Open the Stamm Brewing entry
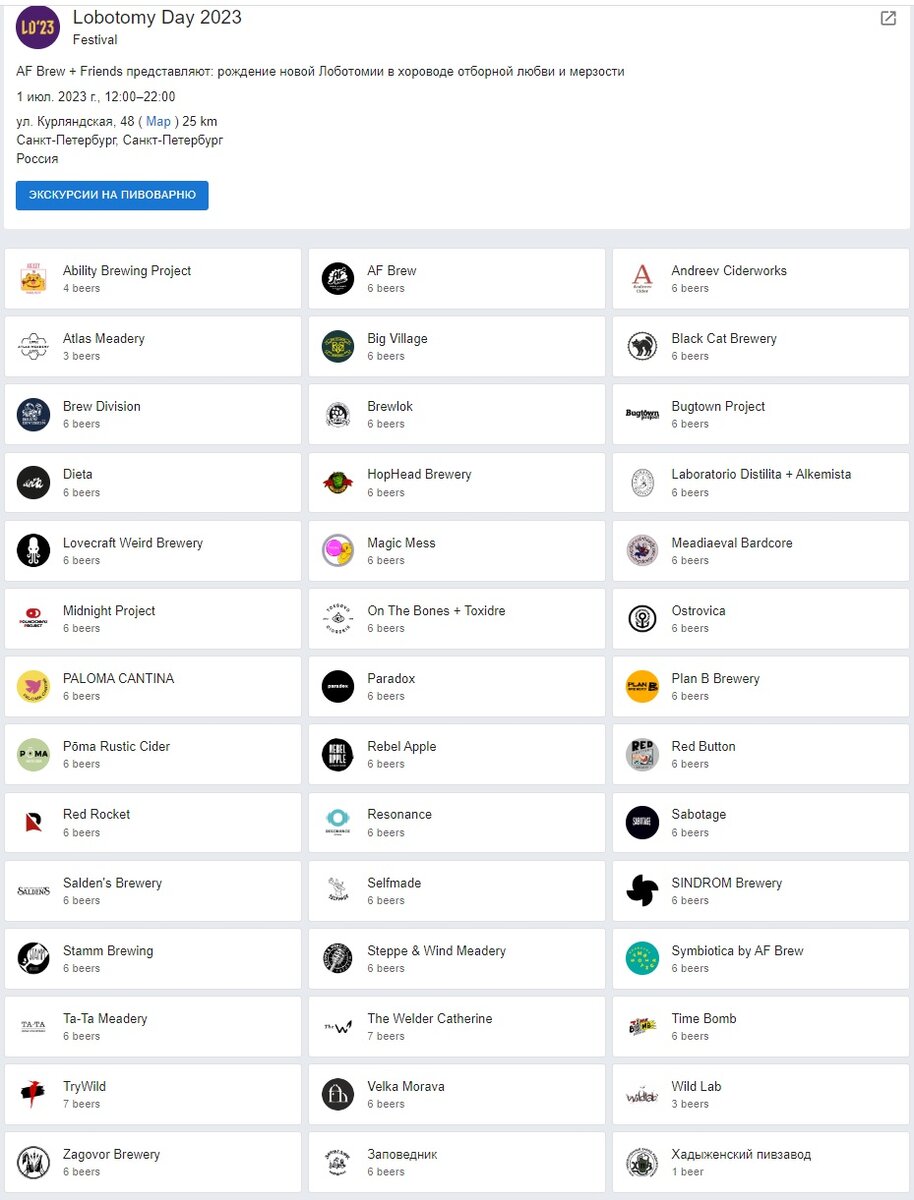The height and width of the screenshot is (1200, 914). [152, 959]
